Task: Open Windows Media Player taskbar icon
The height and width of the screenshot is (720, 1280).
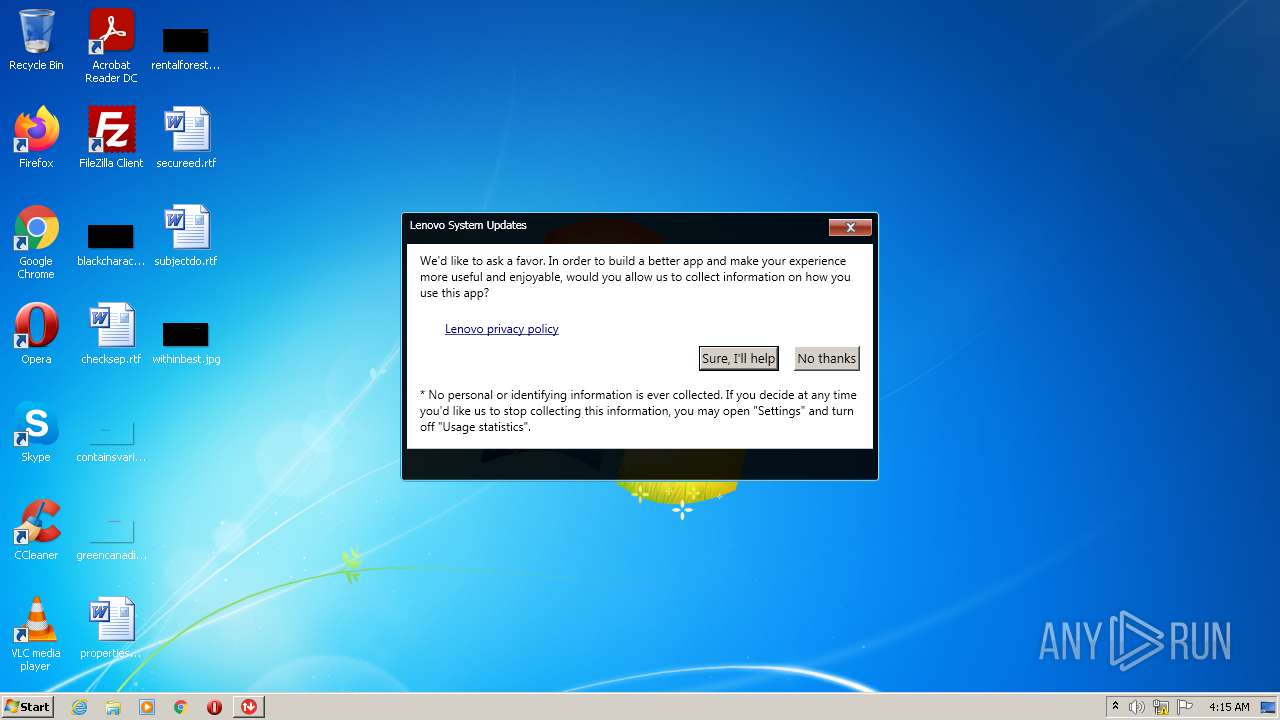Action: pyautogui.click(x=147, y=707)
